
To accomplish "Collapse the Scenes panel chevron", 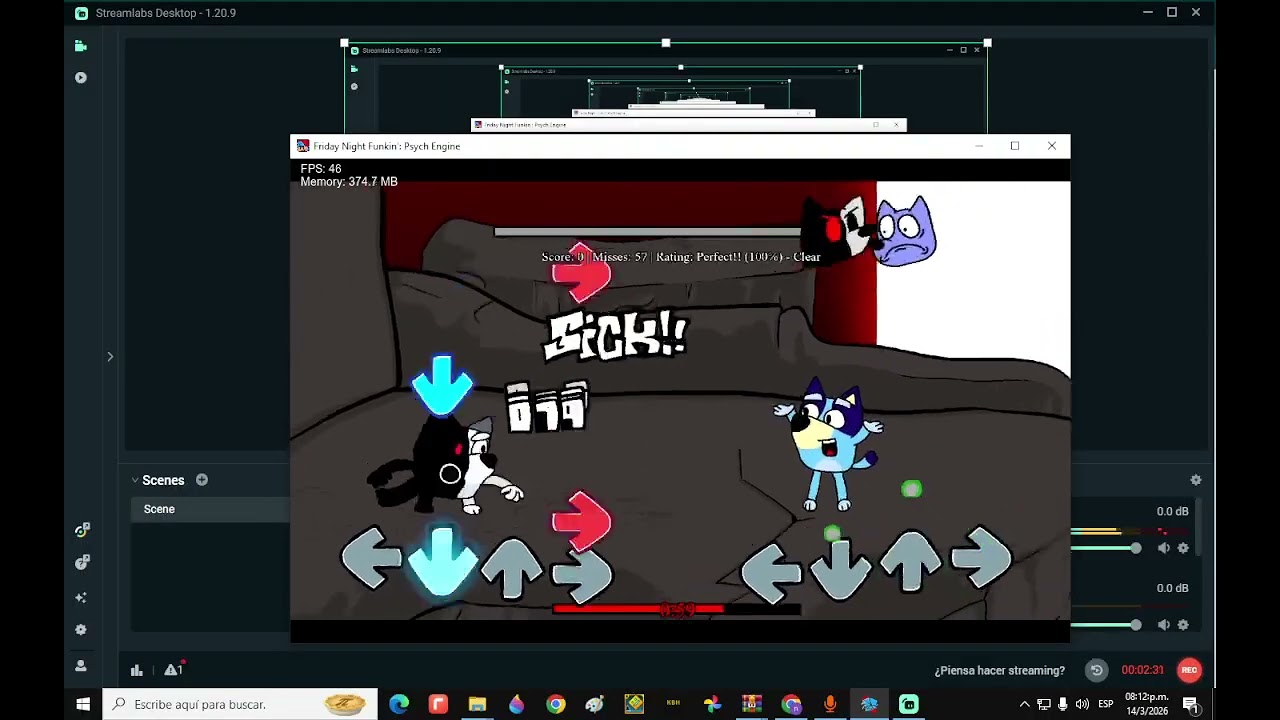I will pyautogui.click(x=135, y=480).
